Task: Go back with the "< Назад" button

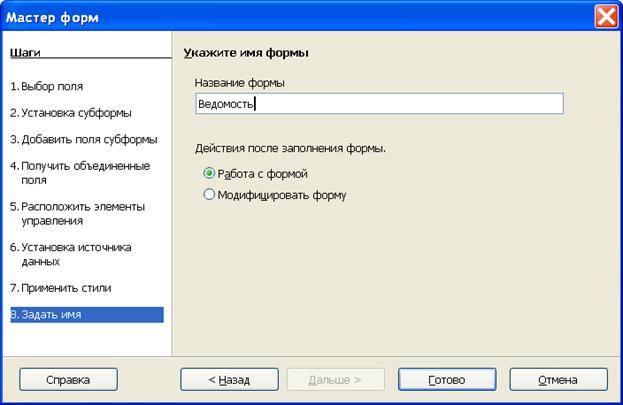Action: pyautogui.click(x=229, y=380)
